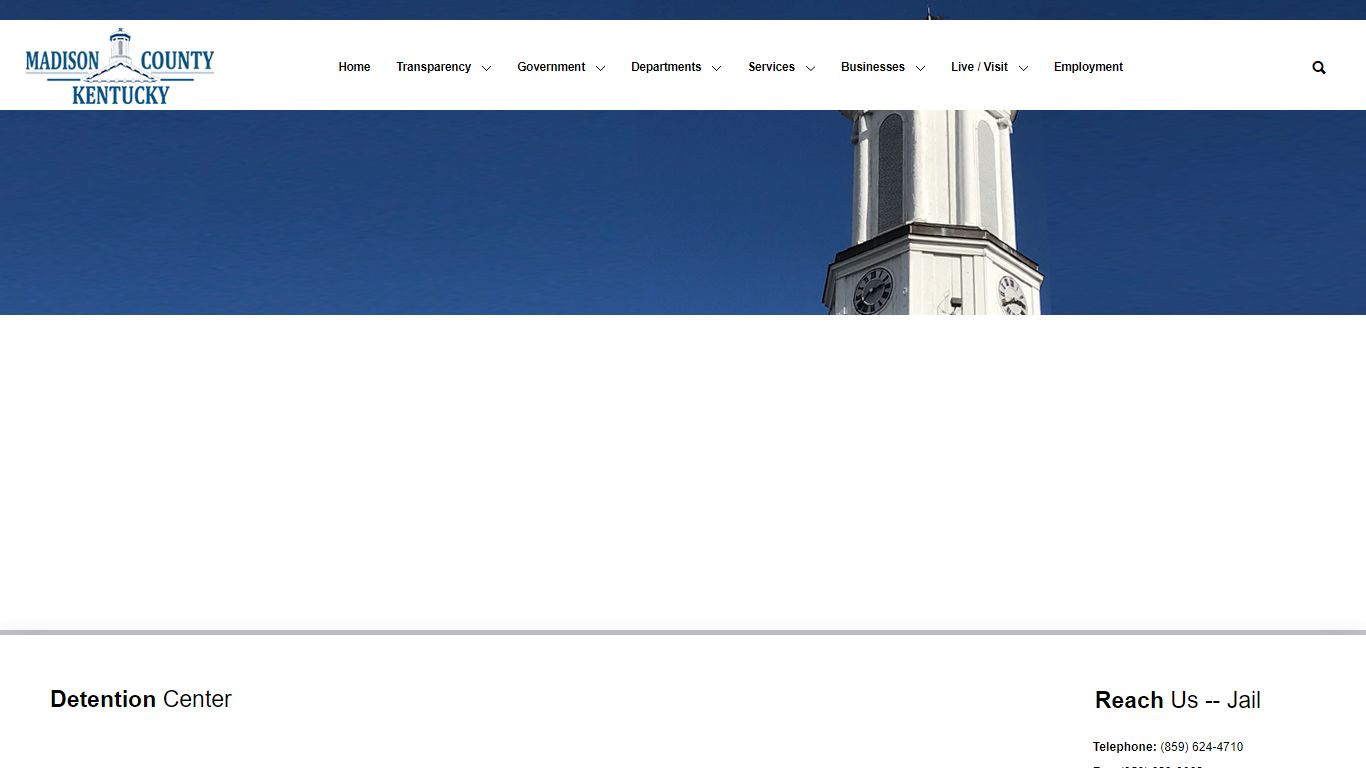Click the Reach Us -- Jail heading

tap(1177, 700)
